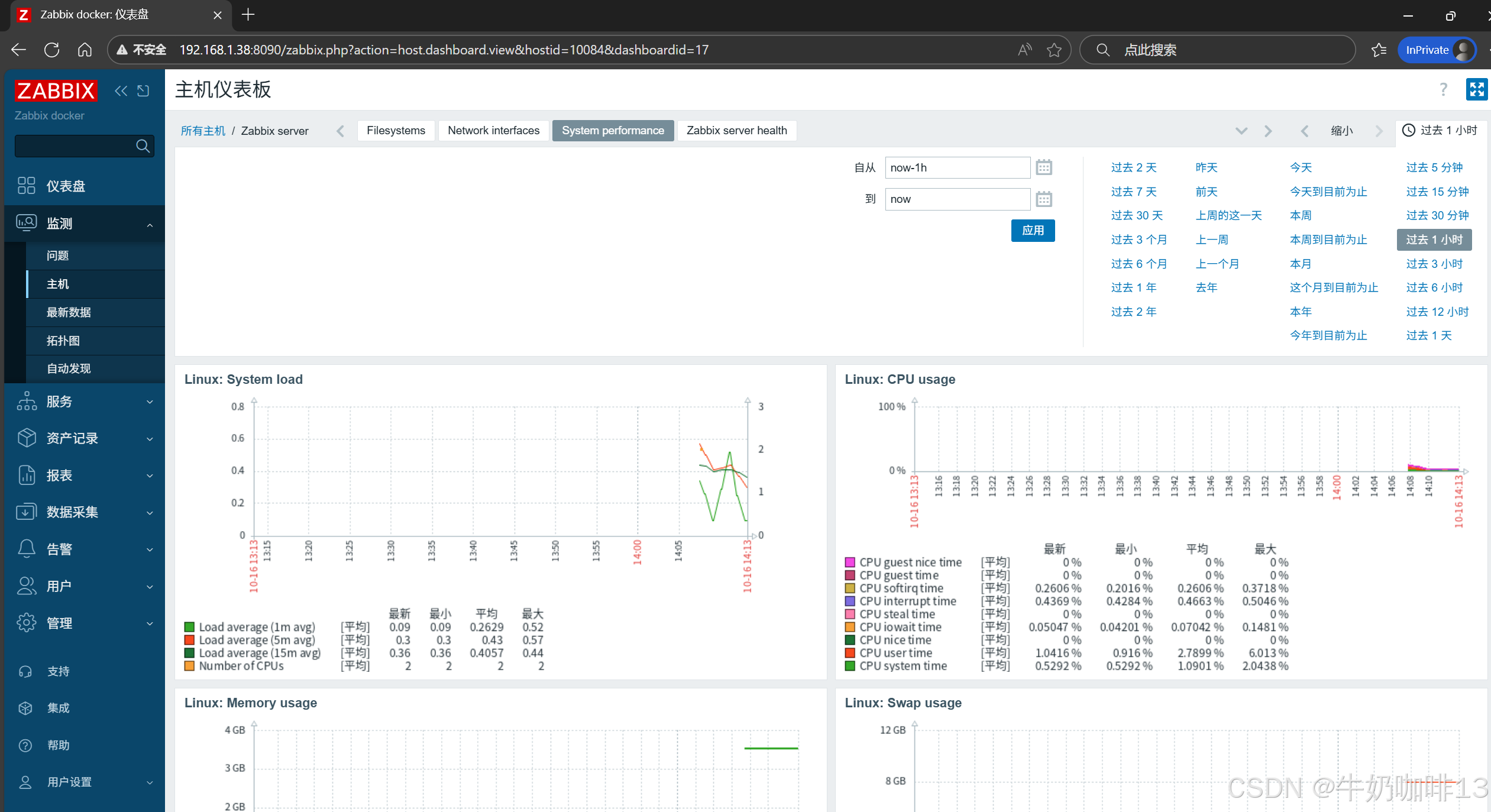Click green Load average 1m legend swatch
Screen dimensions: 1491x812
pyautogui.click(x=189, y=627)
